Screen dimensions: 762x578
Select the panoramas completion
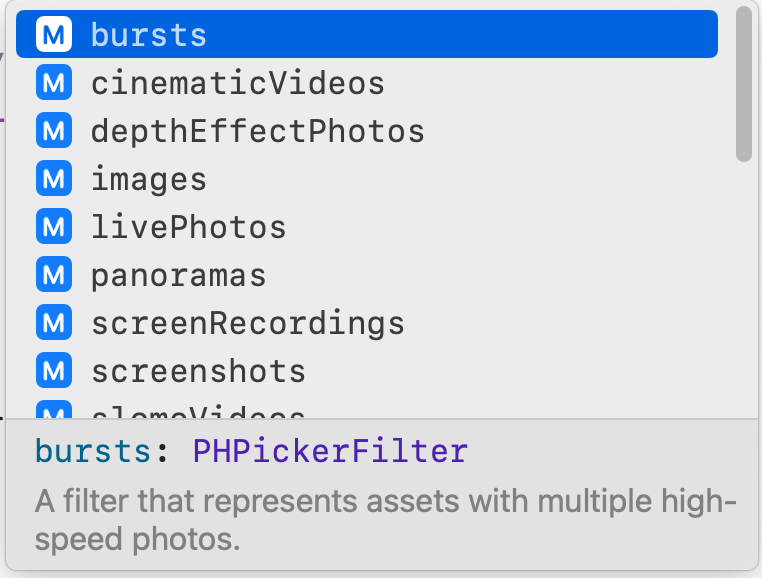pyautogui.click(x=179, y=275)
